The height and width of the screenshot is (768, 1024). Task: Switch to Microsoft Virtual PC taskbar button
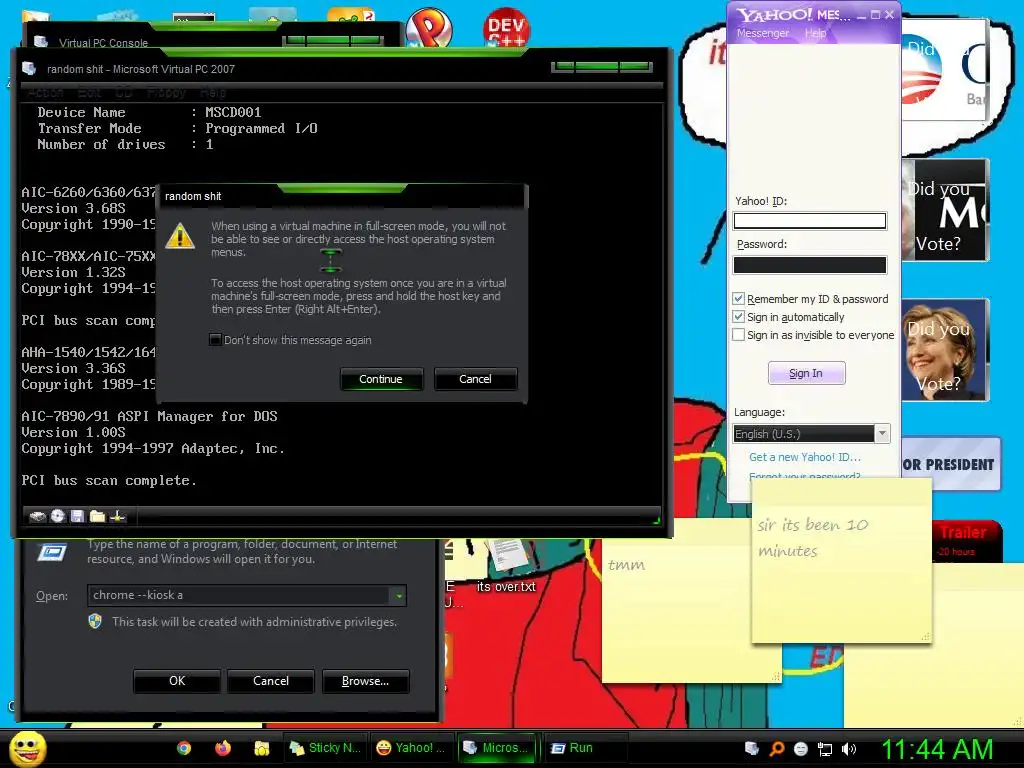click(498, 748)
